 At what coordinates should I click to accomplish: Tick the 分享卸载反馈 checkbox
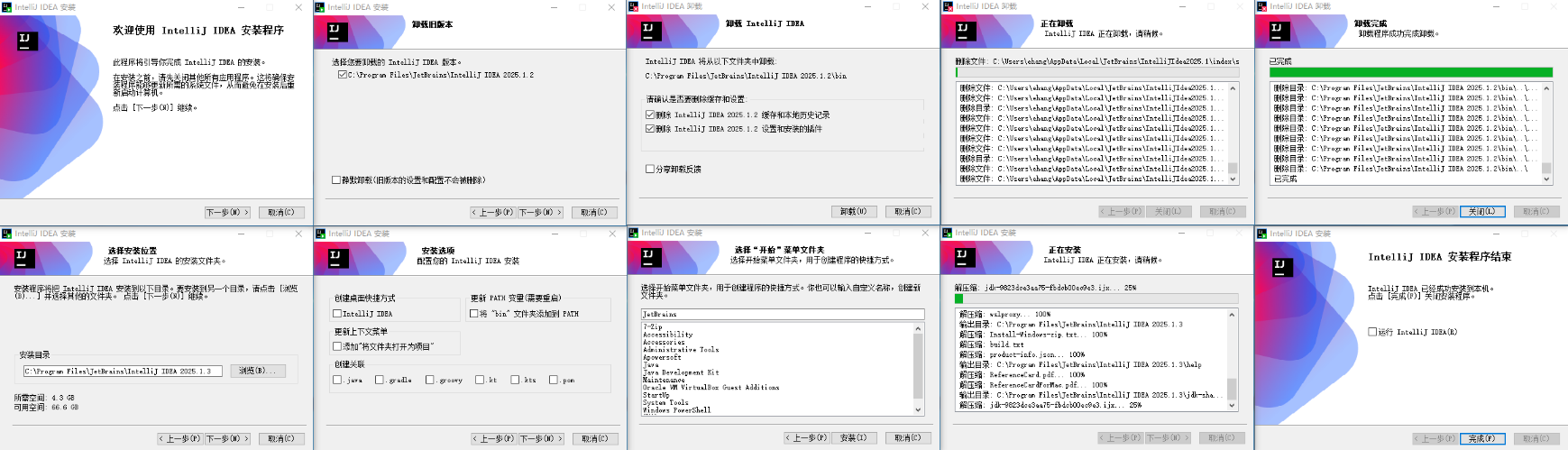pos(650,169)
